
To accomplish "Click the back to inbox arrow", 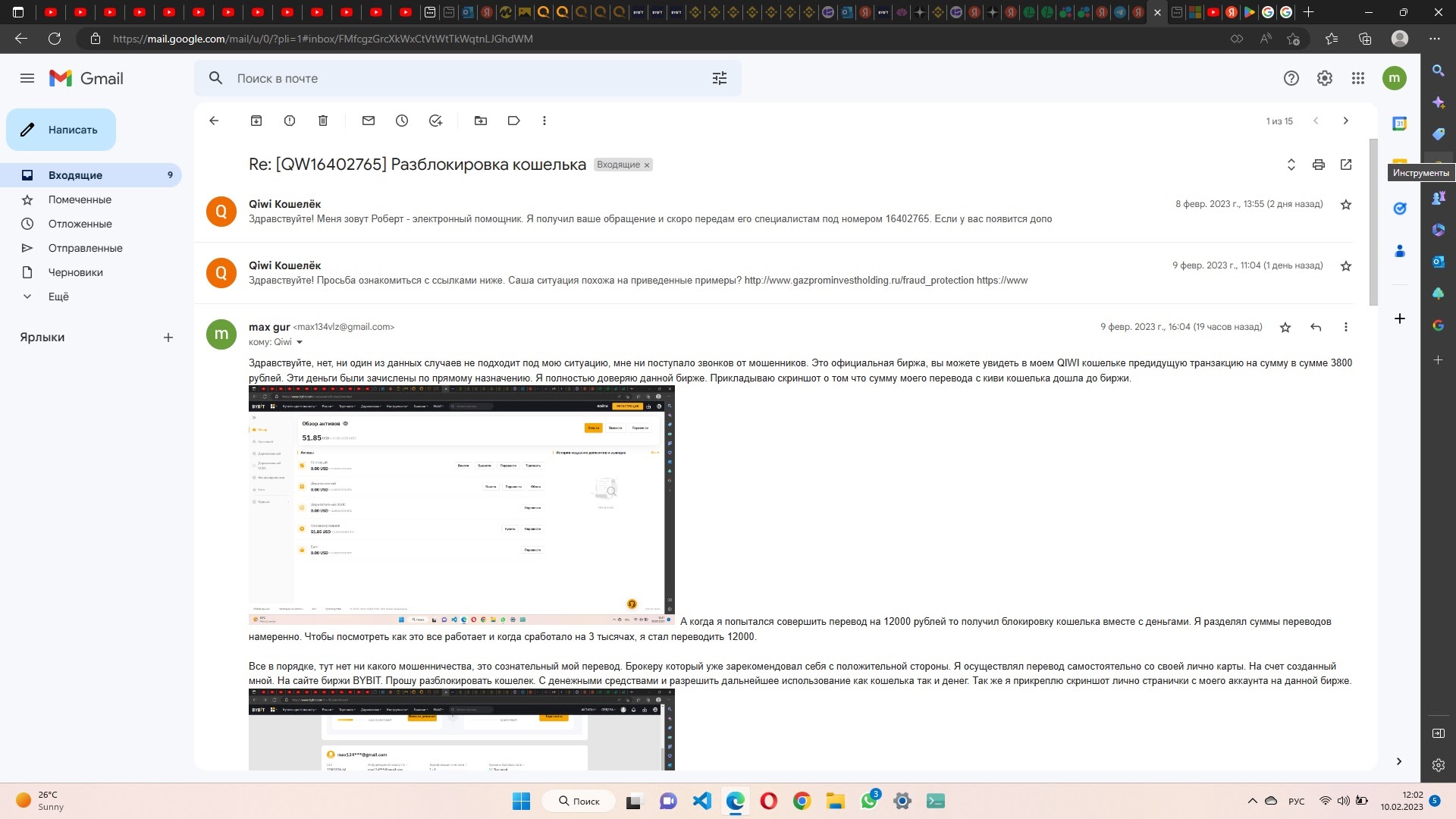I will (x=214, y=121).
